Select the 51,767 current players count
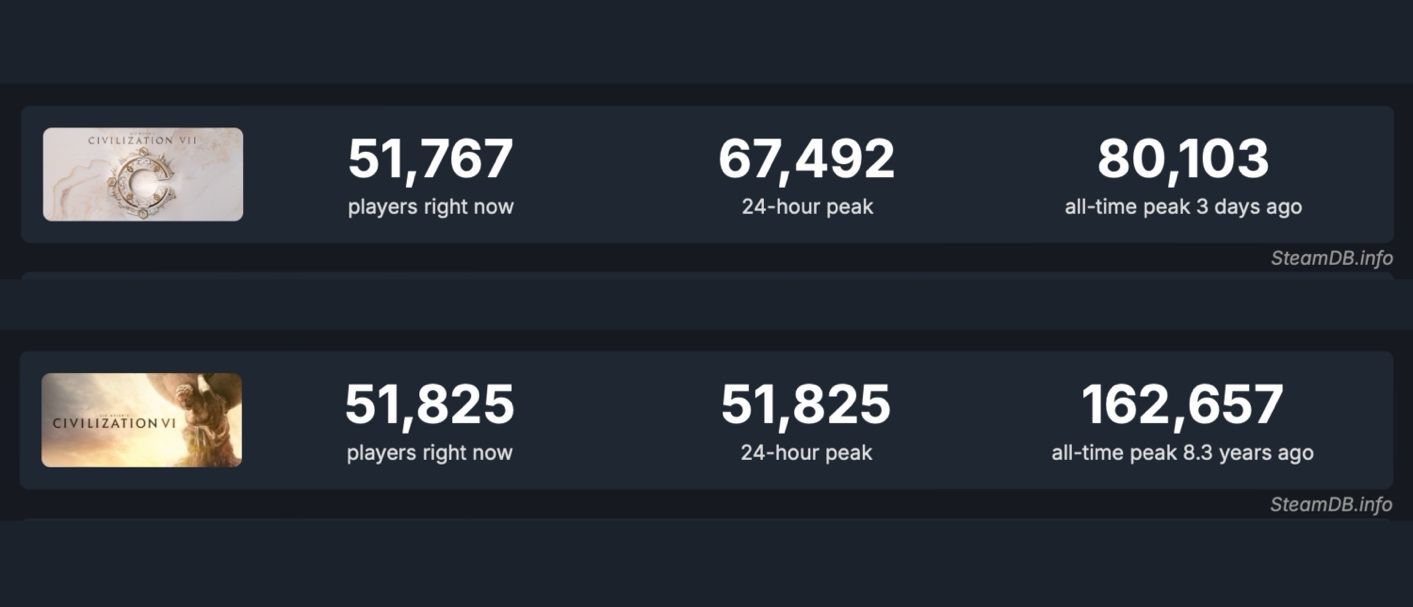1413x607 pixels. [x=431, y=160]
